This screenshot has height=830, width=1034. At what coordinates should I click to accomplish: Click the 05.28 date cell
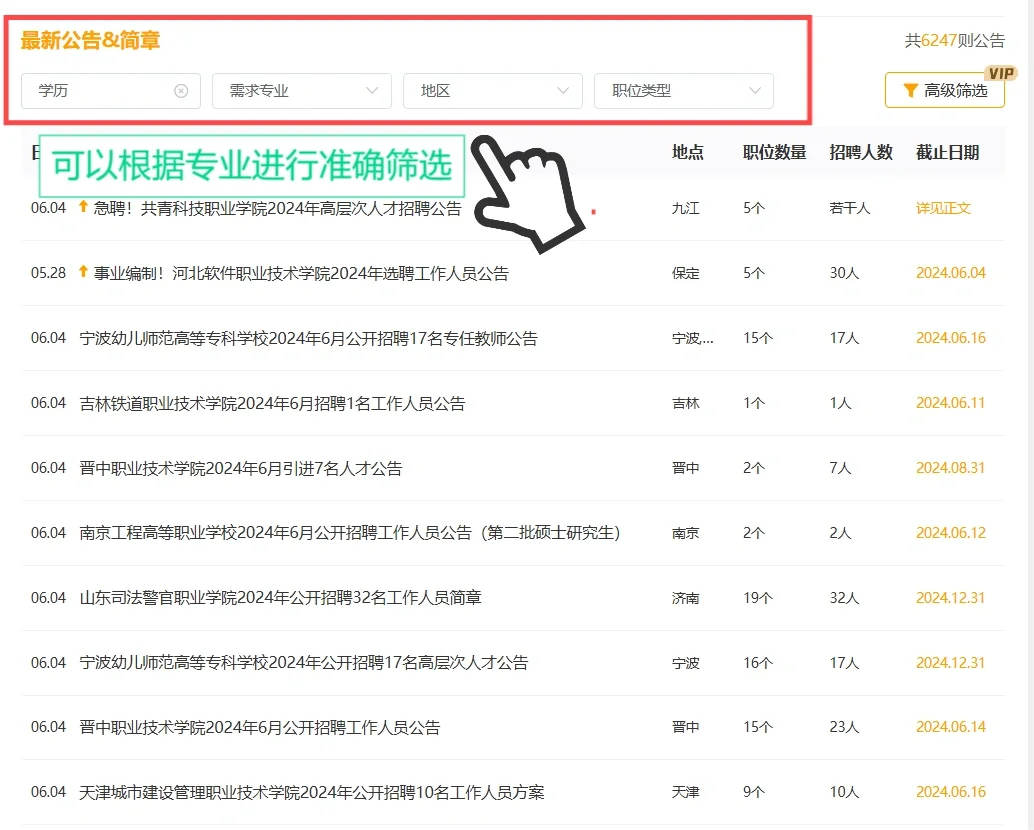[49, 273]
